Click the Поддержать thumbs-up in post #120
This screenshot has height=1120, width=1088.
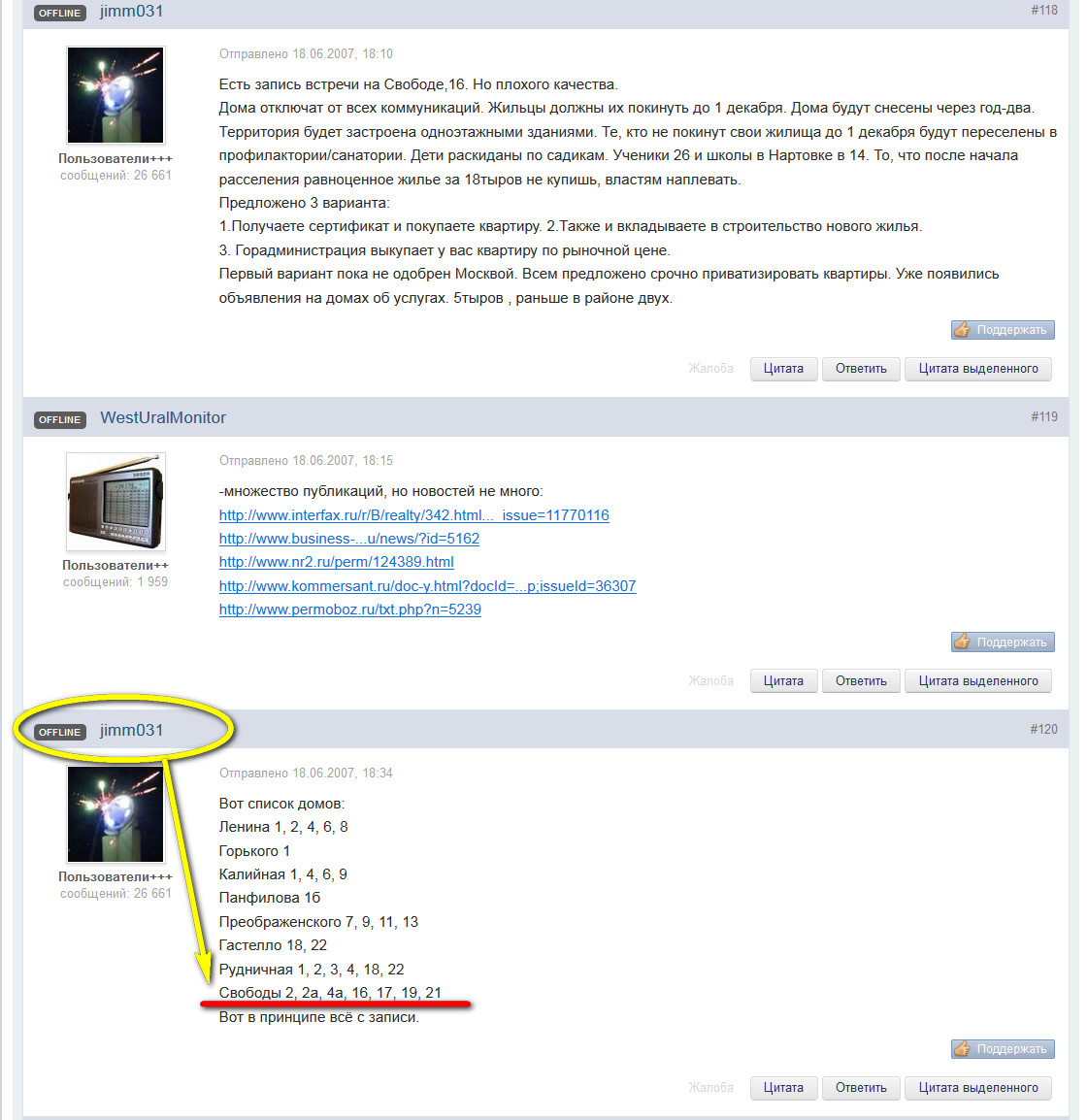tap(1003, 1048)
